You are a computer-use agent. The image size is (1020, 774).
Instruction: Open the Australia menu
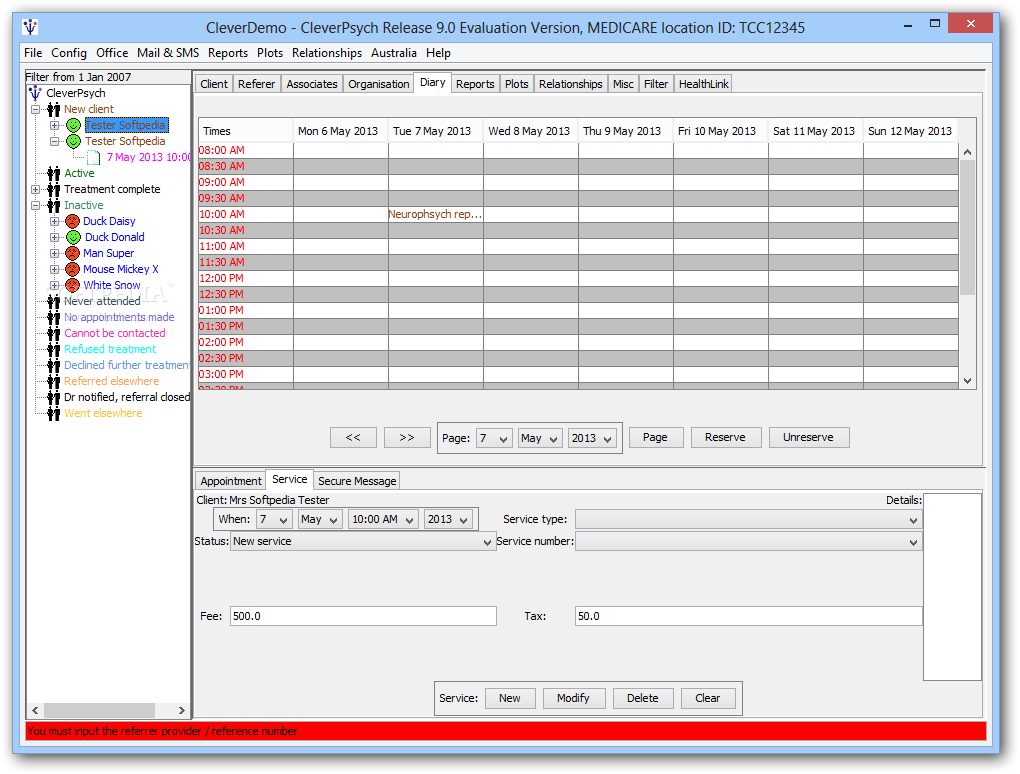[394, 53]
